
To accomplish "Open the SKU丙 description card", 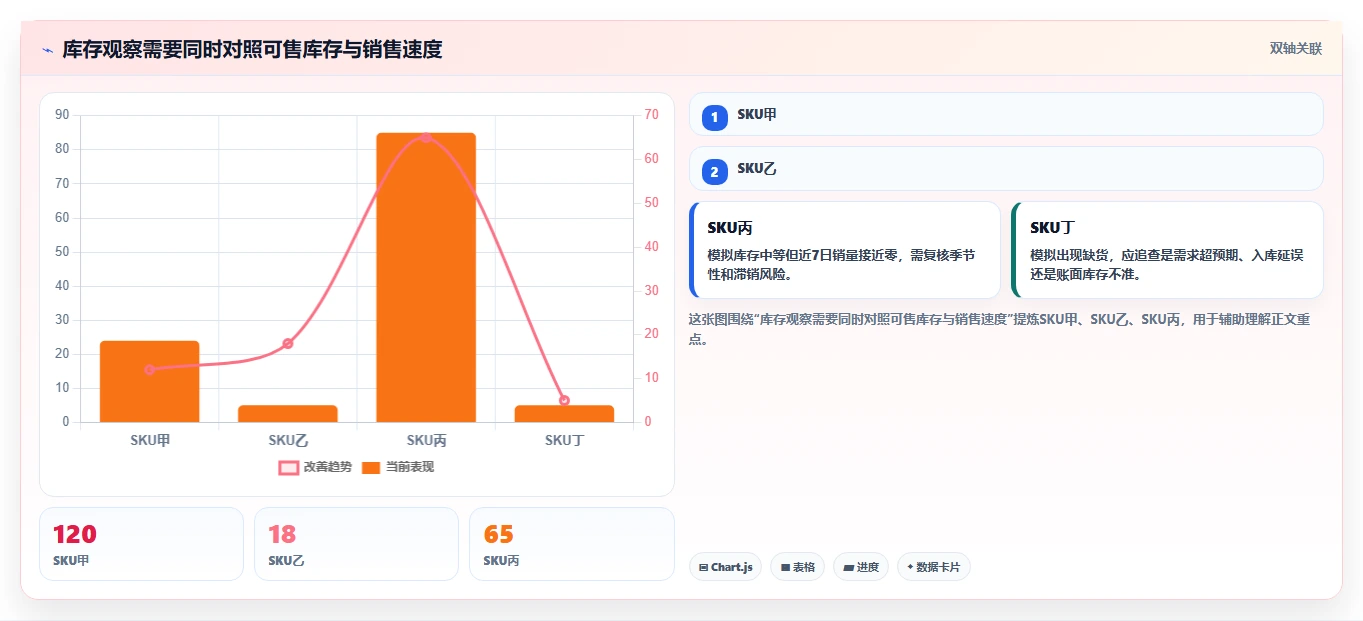I will [845, 250].
